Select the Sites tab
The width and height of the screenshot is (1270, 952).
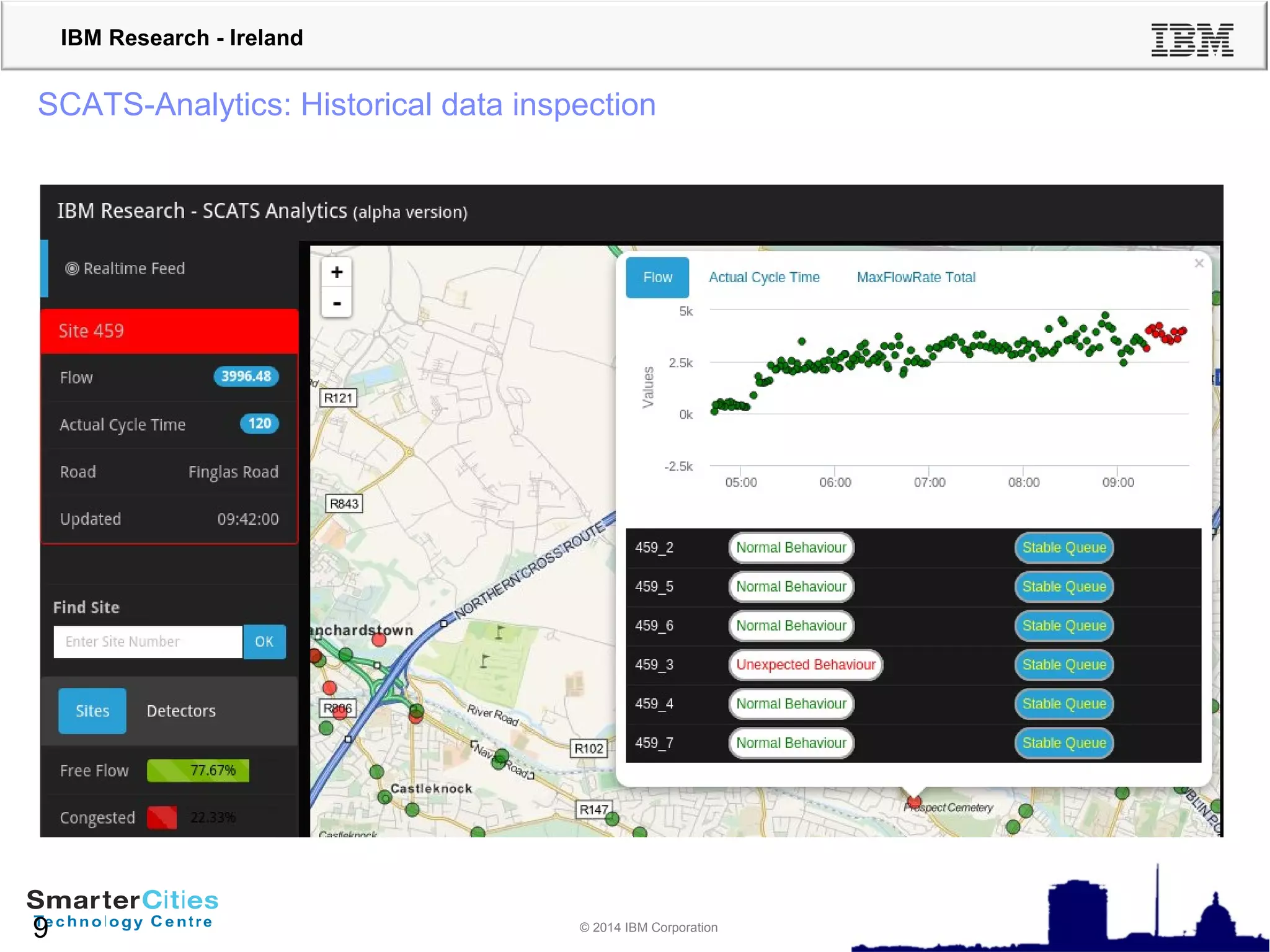(x=92, y=711)
